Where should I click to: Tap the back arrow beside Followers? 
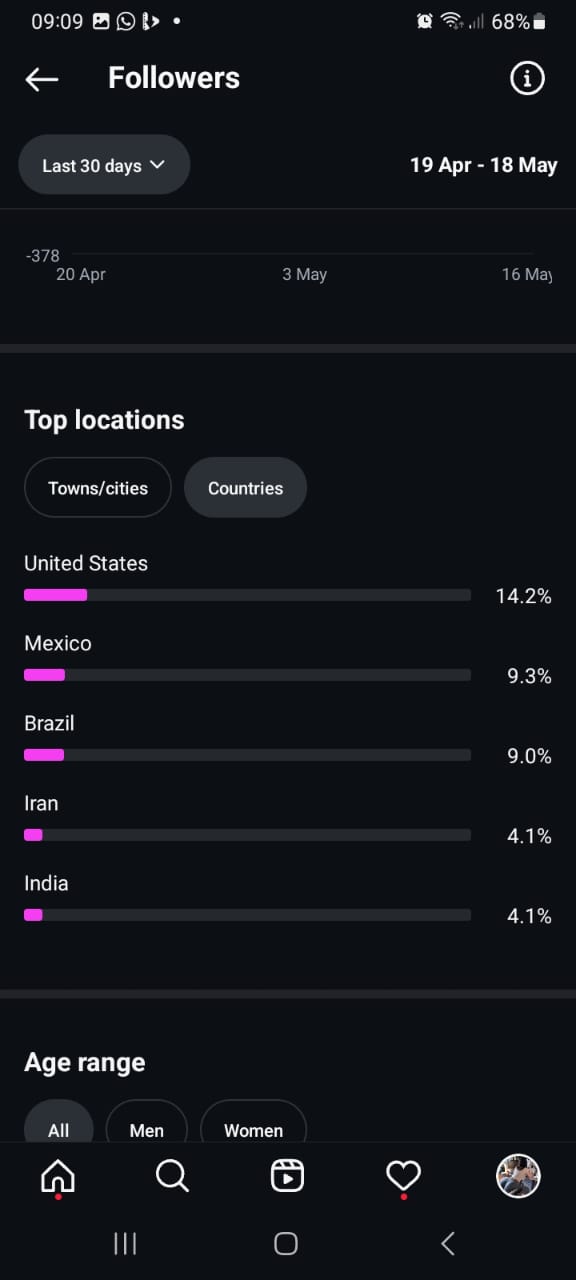[42, 79]
